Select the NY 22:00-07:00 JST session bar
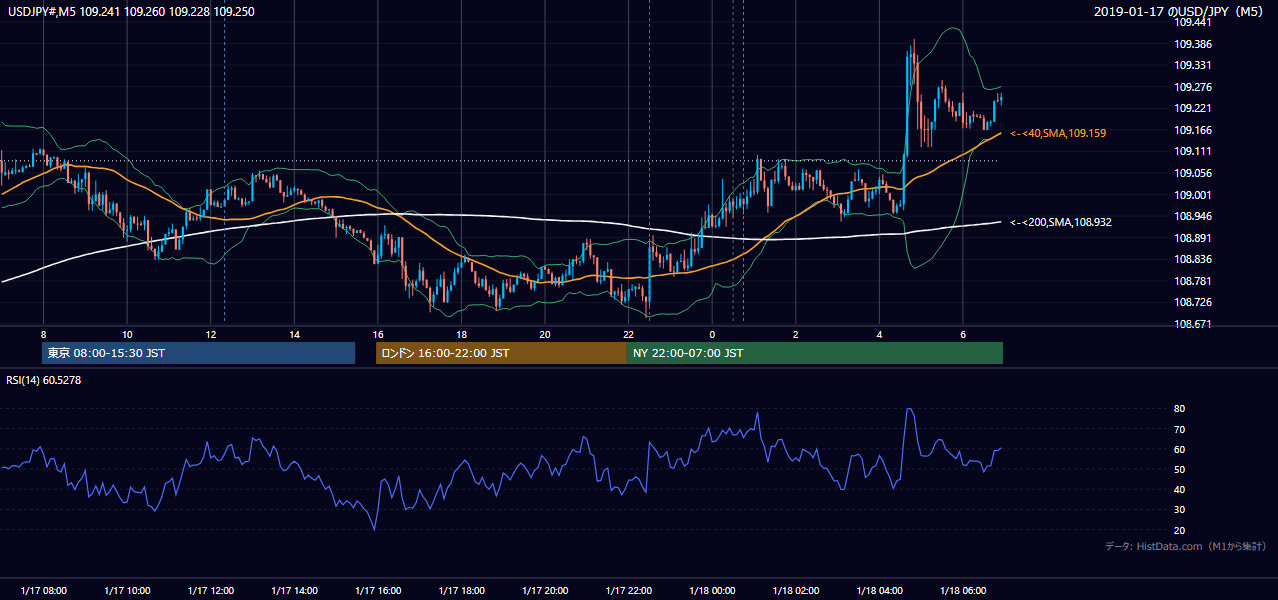The image size is (1278, 600). coord(815,353)
